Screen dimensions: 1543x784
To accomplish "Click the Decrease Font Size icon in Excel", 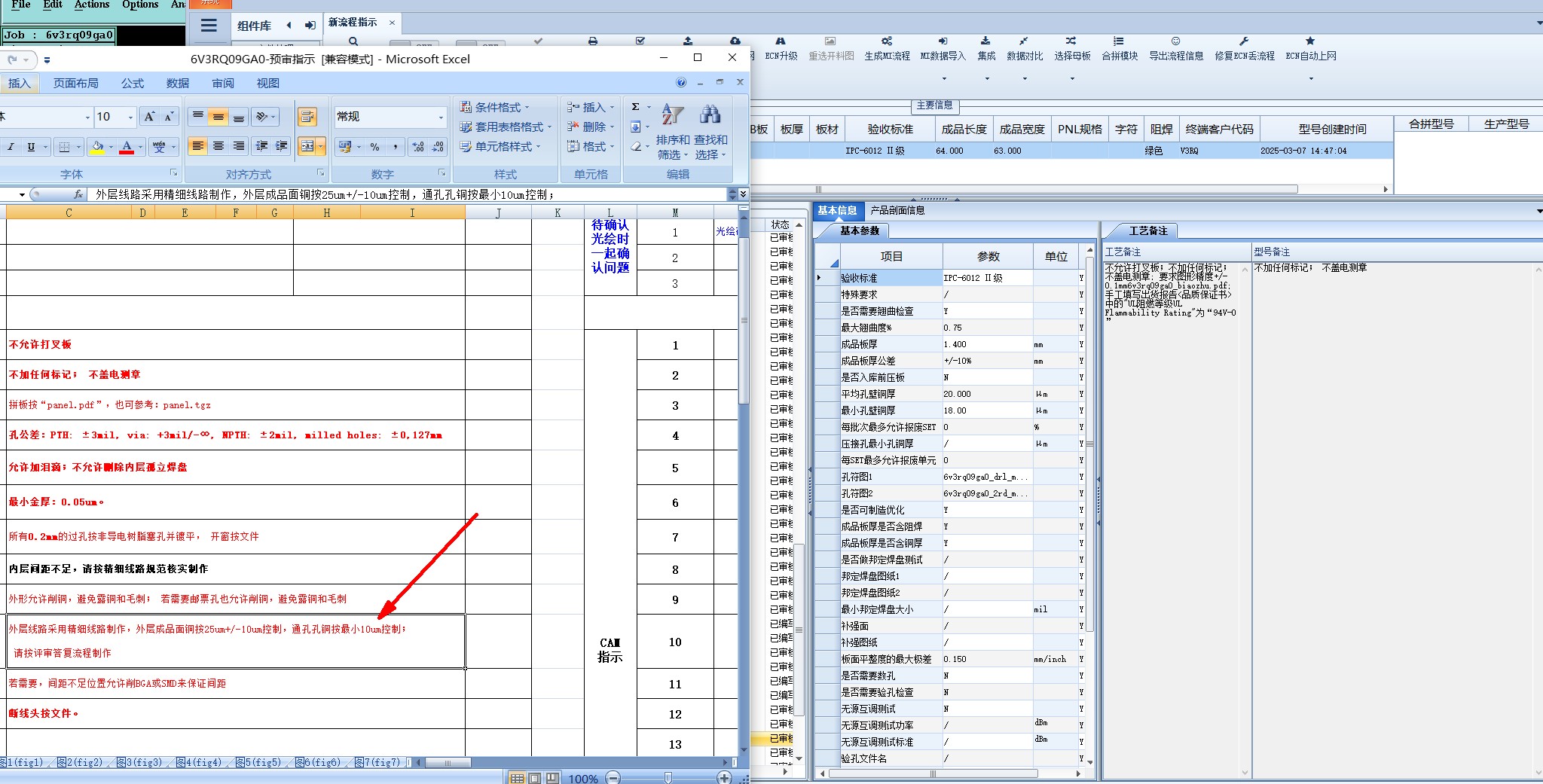I will pos(169,117).
